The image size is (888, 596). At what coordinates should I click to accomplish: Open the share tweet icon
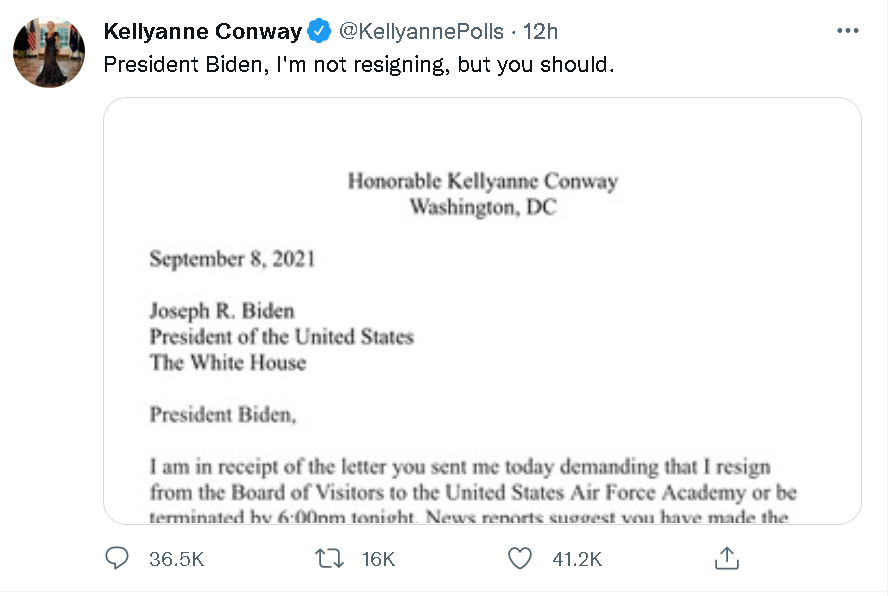727,558
